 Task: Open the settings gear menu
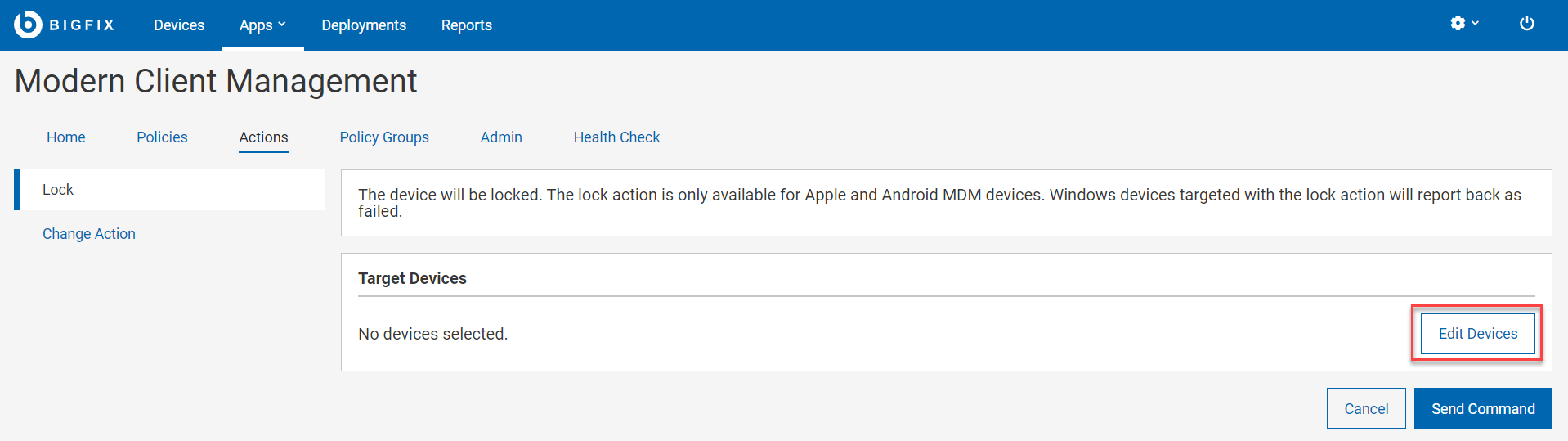tap(1458, 24)
